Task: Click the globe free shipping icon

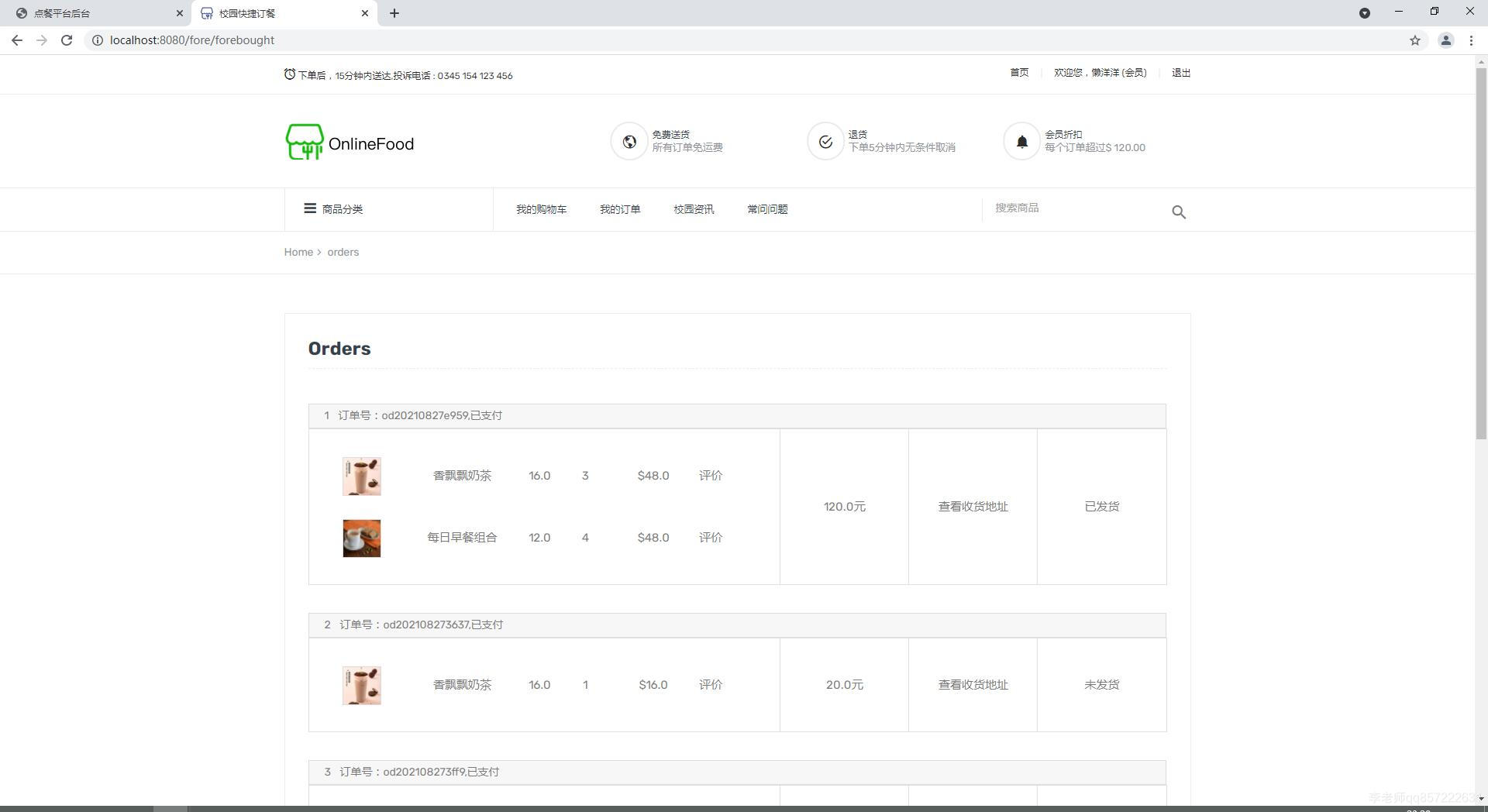Action: pyautogui.click(x=629, y=142)
